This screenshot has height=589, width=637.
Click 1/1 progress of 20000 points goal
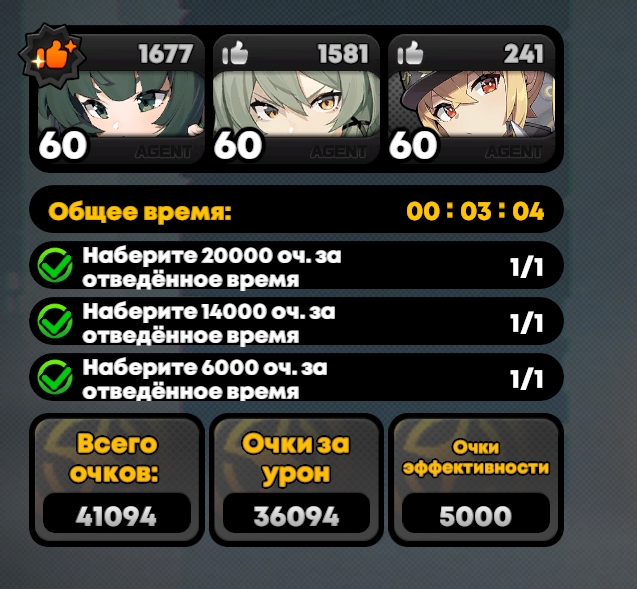pos(526,267)
